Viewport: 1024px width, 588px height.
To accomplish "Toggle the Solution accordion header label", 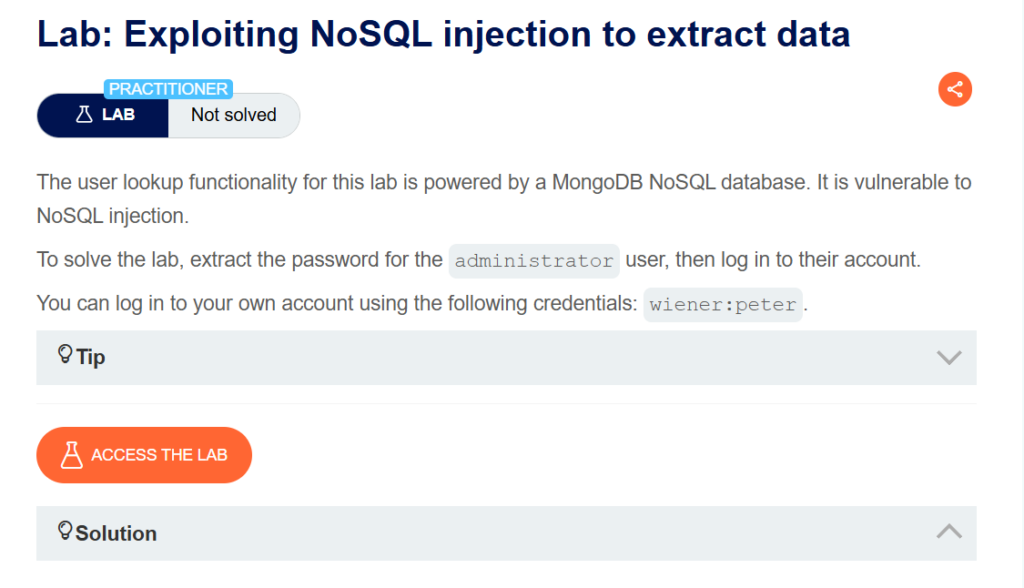I will tap(116, 534).
